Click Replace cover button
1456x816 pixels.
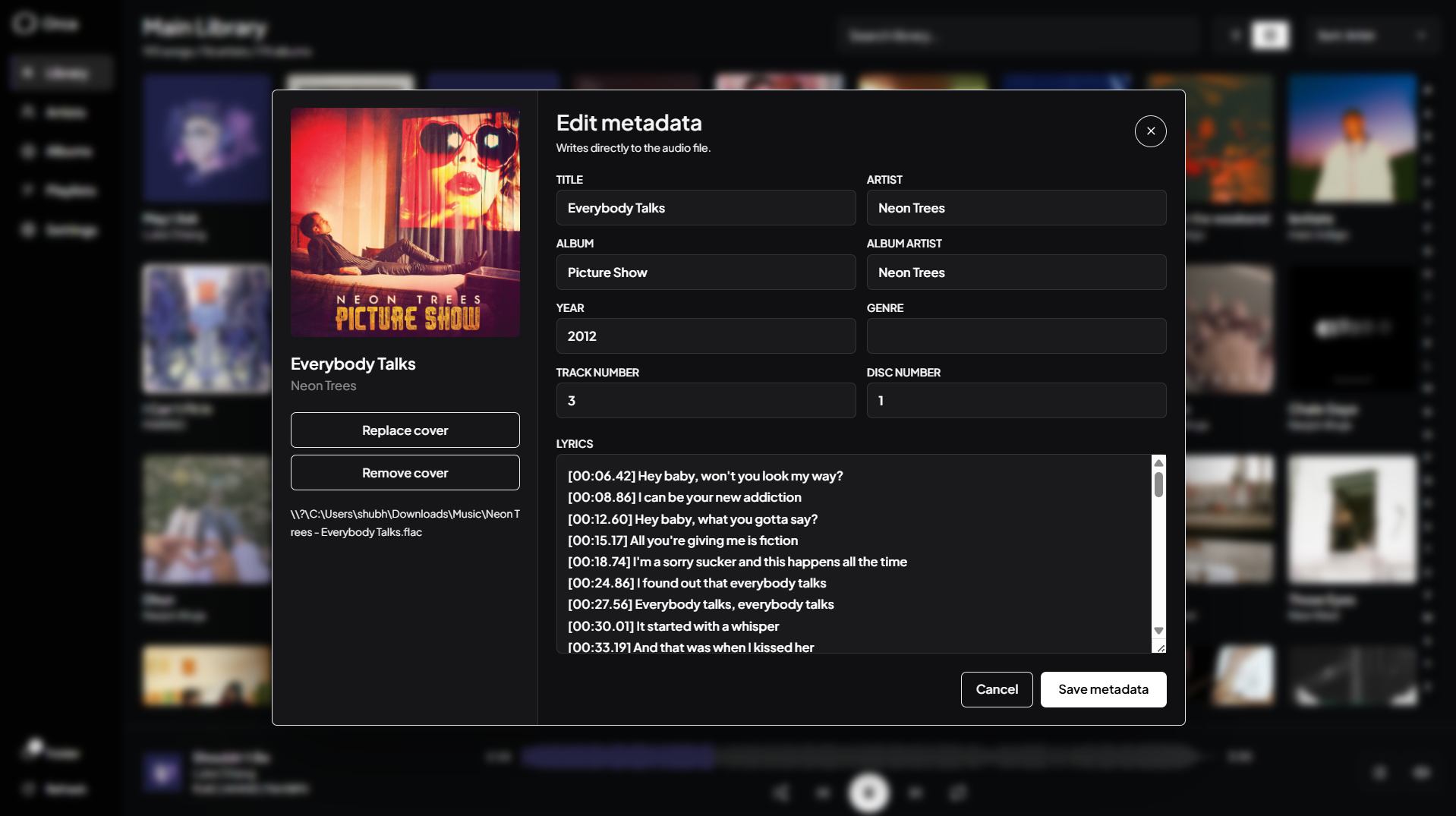click(x=405, y=430)
